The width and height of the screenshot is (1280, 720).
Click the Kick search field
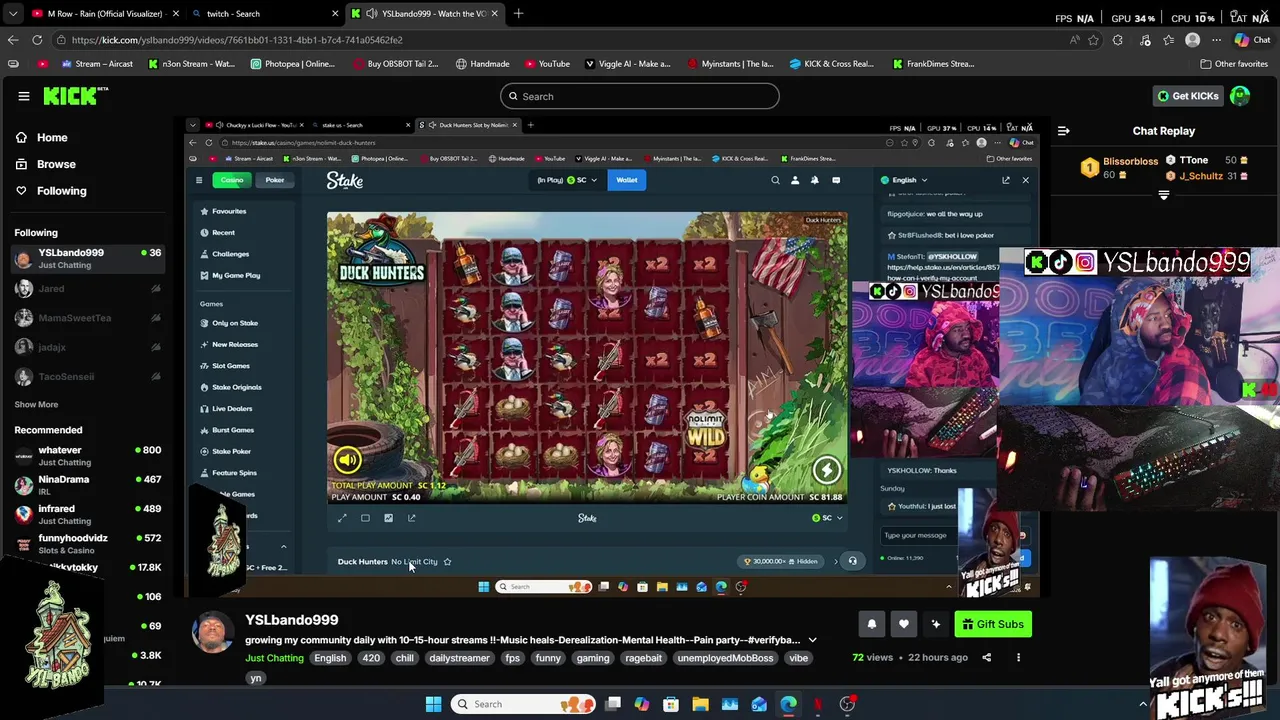tap(640, 96)
